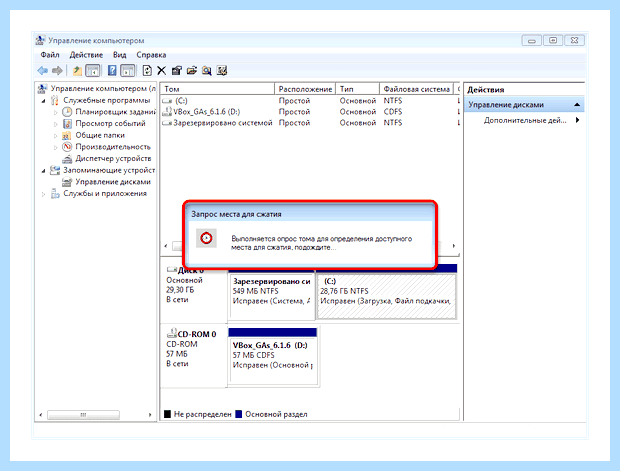
Task: Open the Help question-mark toolbar icon
Action: (112, 71)
